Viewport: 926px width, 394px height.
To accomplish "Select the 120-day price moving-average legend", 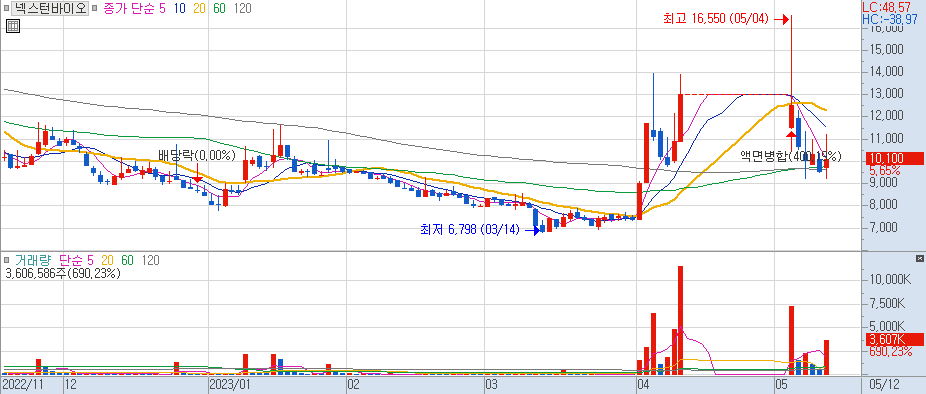I will [242, 9].
